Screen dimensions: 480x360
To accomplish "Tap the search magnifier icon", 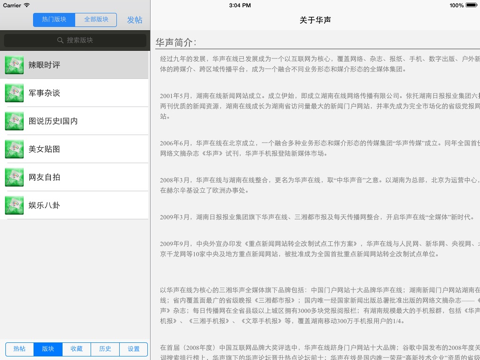I will tap(60, 40).
